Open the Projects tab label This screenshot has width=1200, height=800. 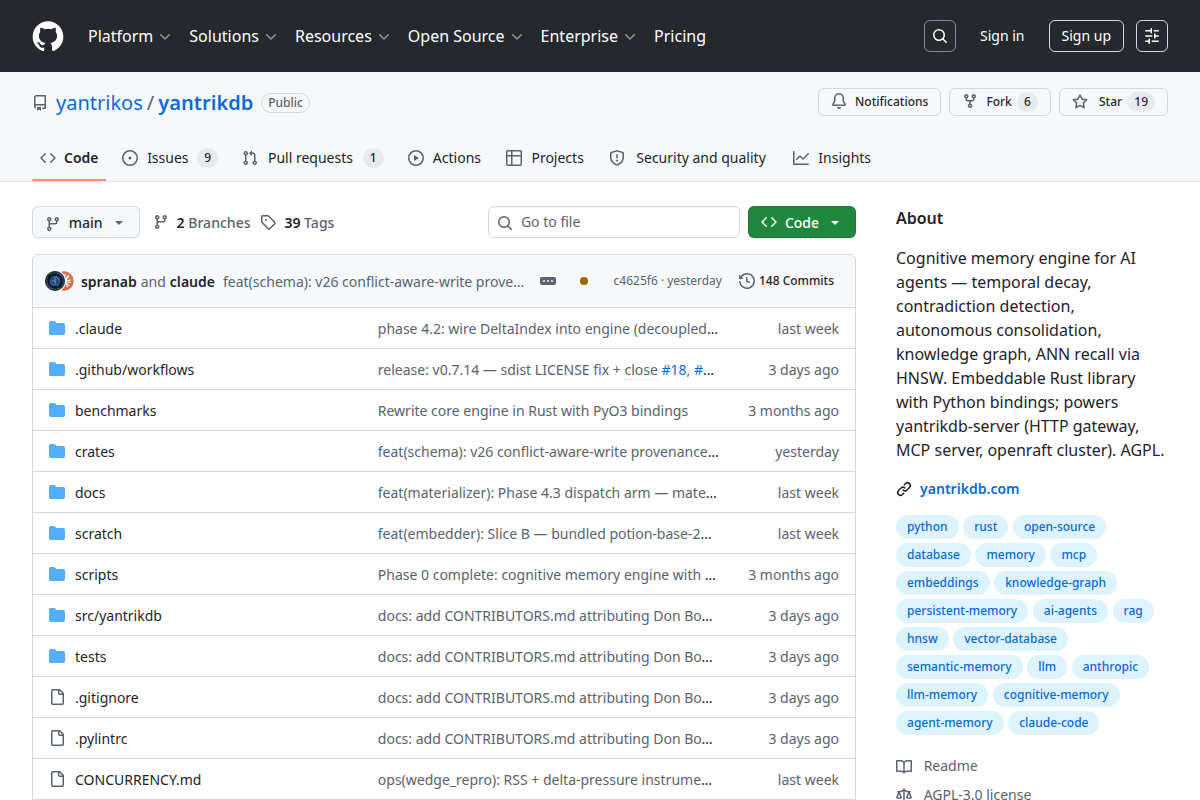click(x=558, y=158)
